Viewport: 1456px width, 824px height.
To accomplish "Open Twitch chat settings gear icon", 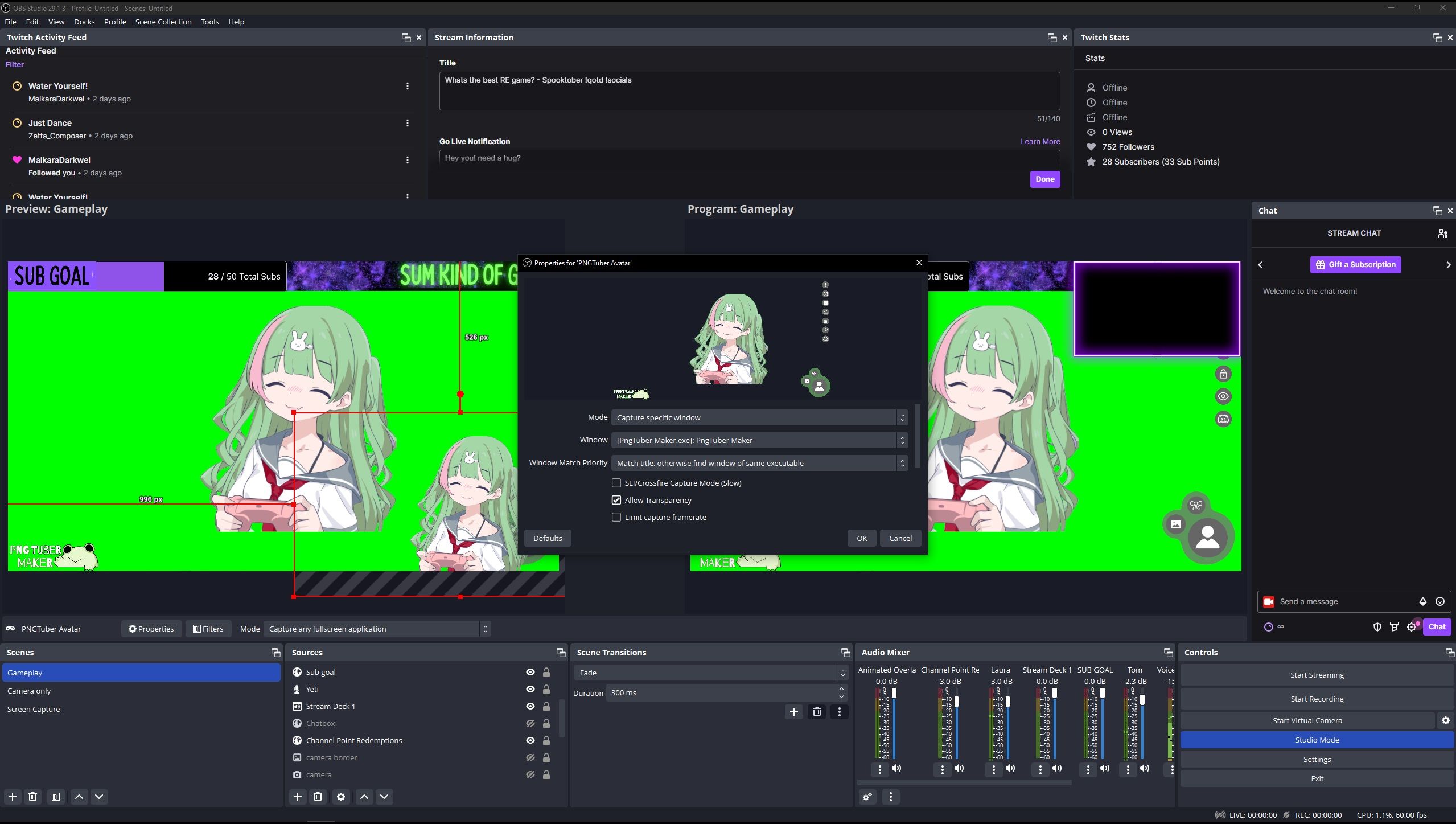I will point(1412,626).
